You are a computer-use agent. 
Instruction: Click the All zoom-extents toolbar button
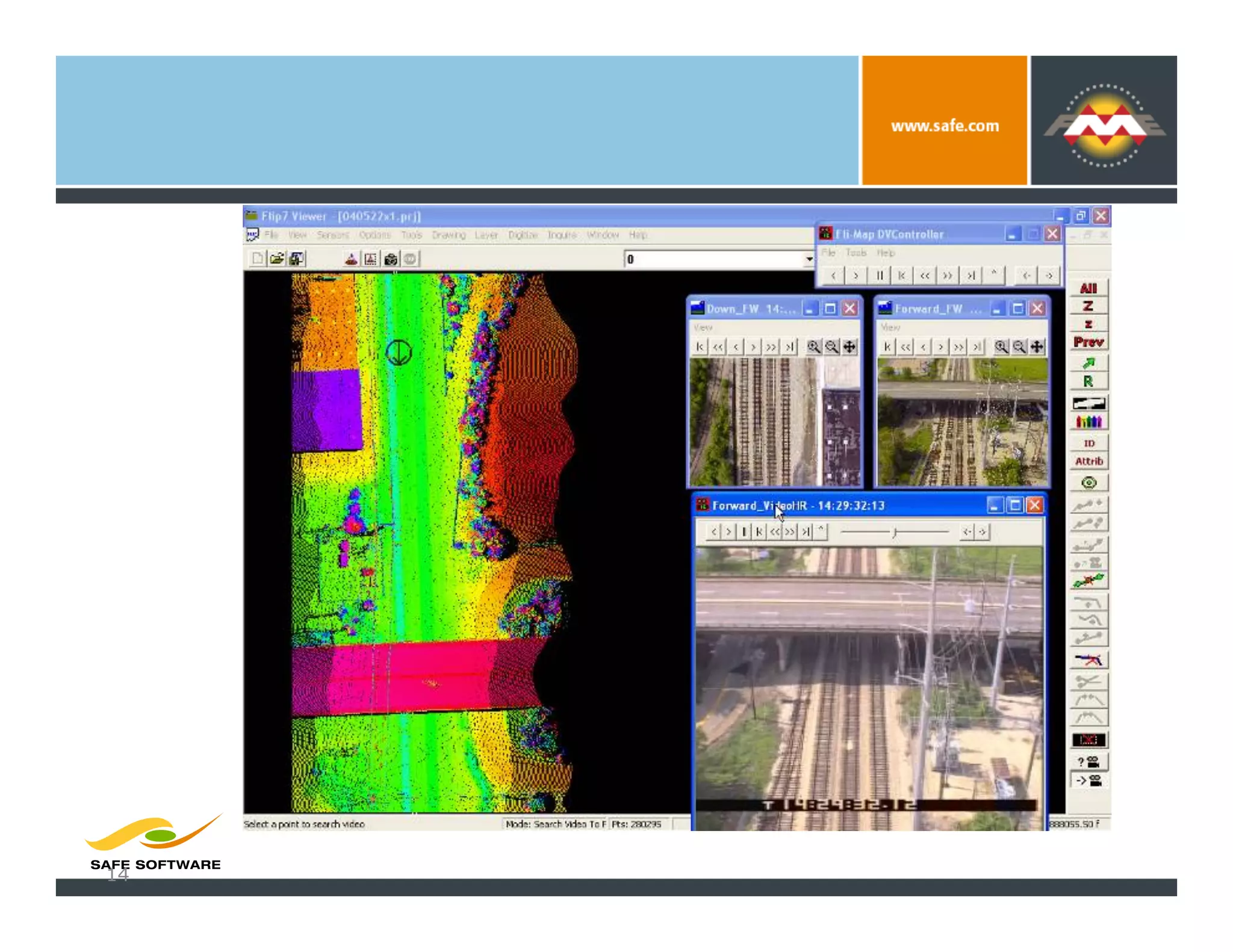1088,288
